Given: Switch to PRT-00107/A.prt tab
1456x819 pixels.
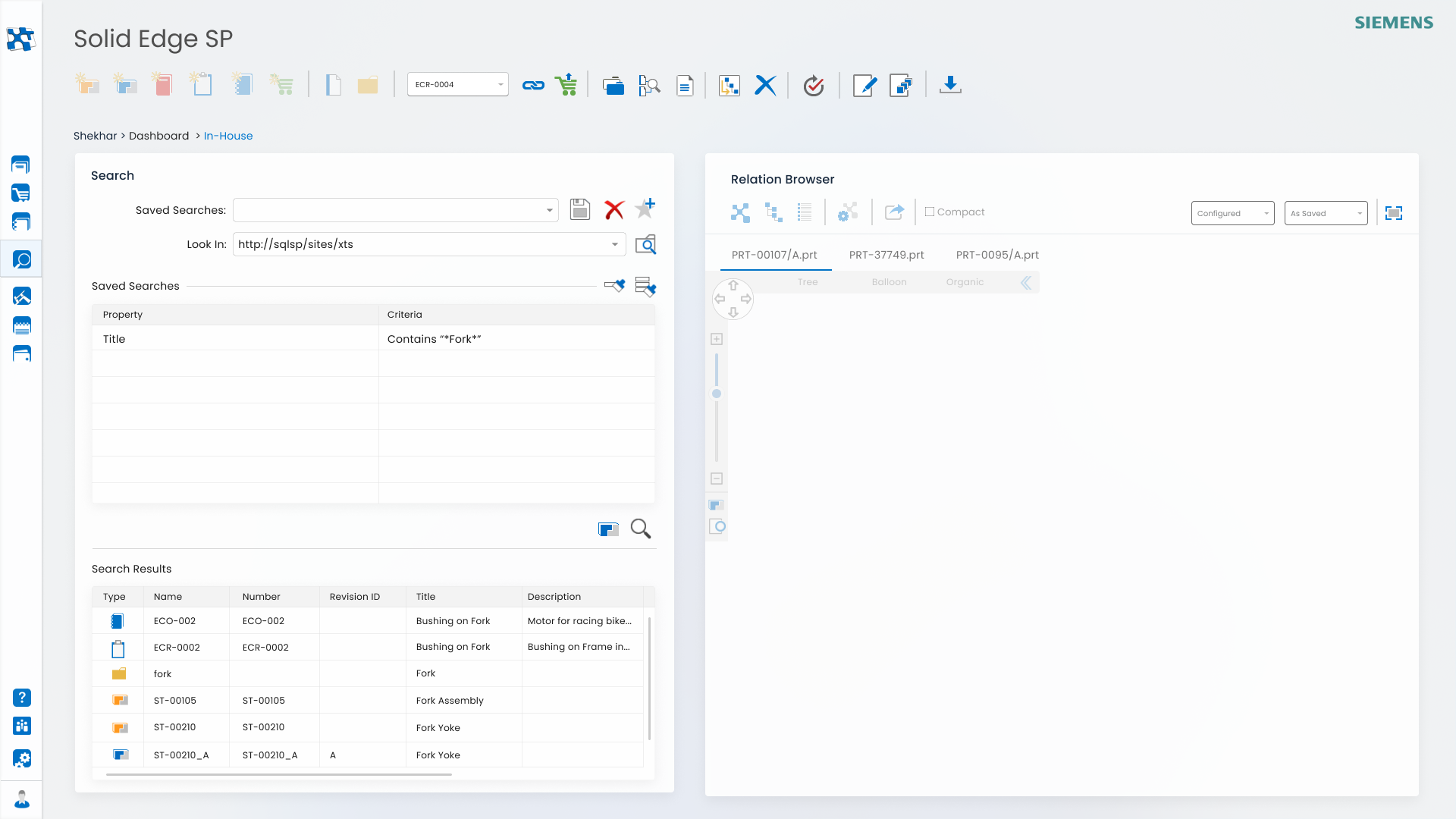Looking at the screenshot, I should click(774, 255).
